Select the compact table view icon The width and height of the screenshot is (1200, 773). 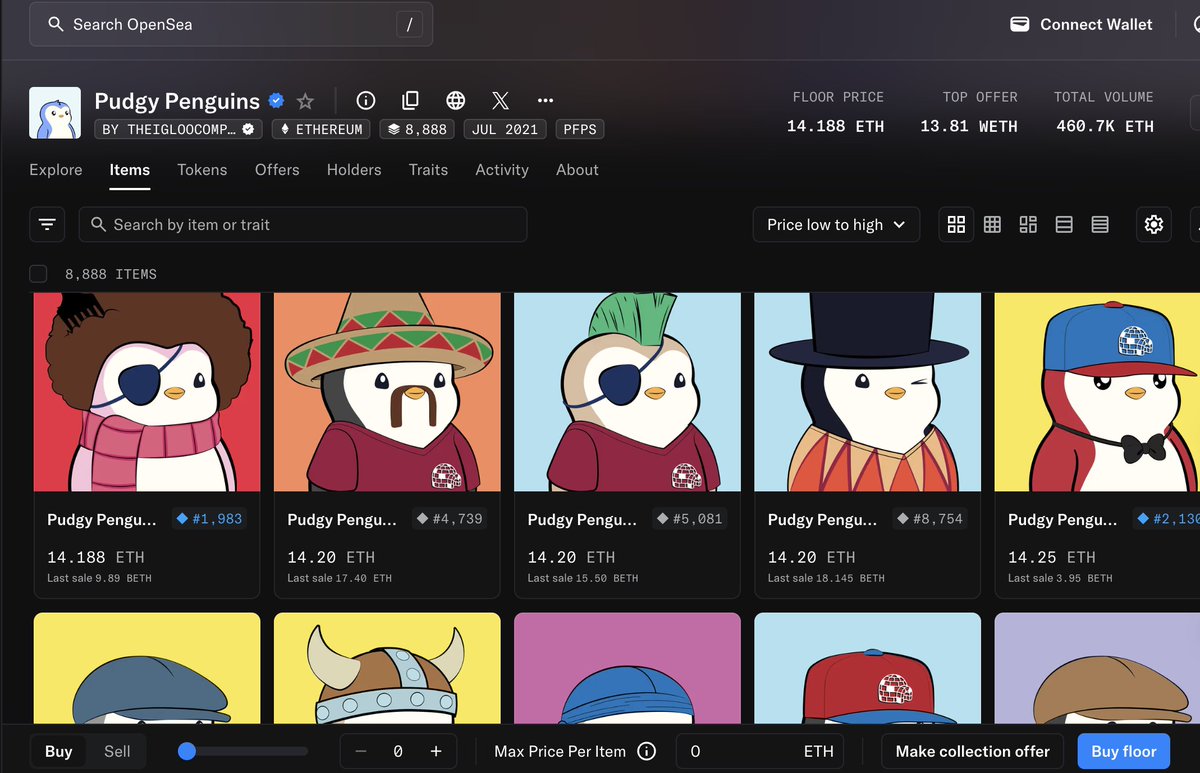tap(1100, 224)
